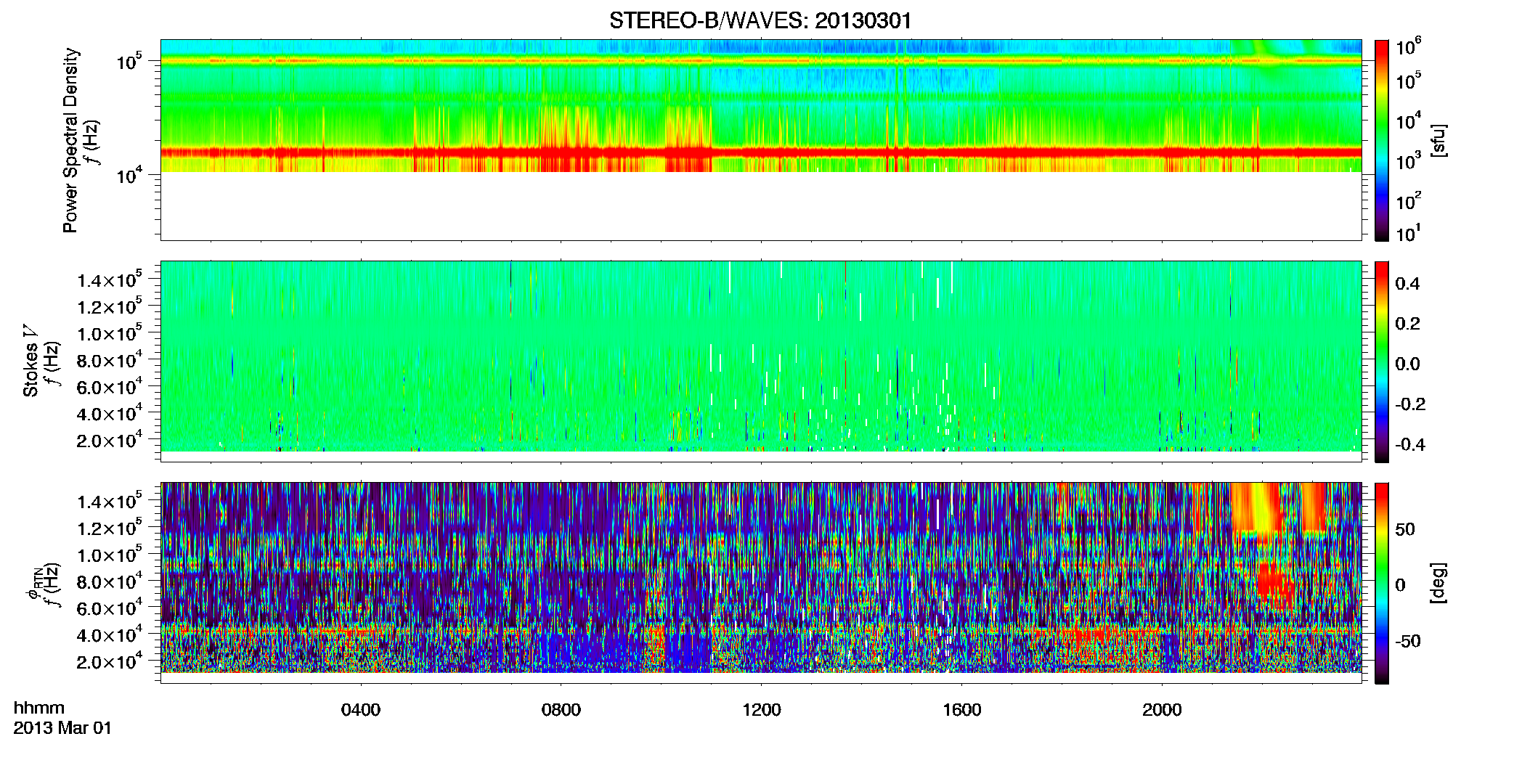Select the 1600 time tick label
1522x784 pixels.
coord(962,710)
